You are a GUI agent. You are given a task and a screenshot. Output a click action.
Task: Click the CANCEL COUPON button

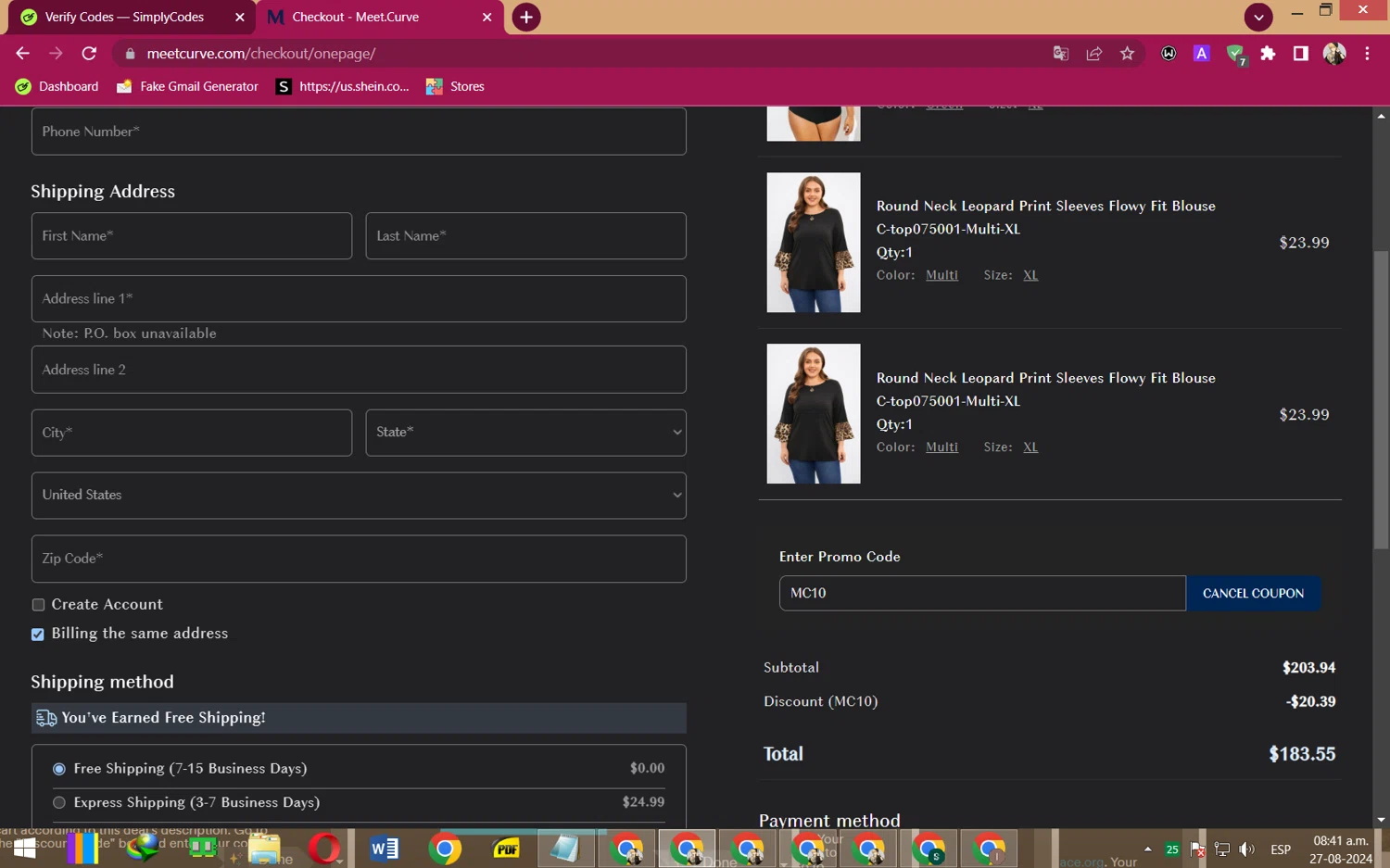coord(1253,593)
